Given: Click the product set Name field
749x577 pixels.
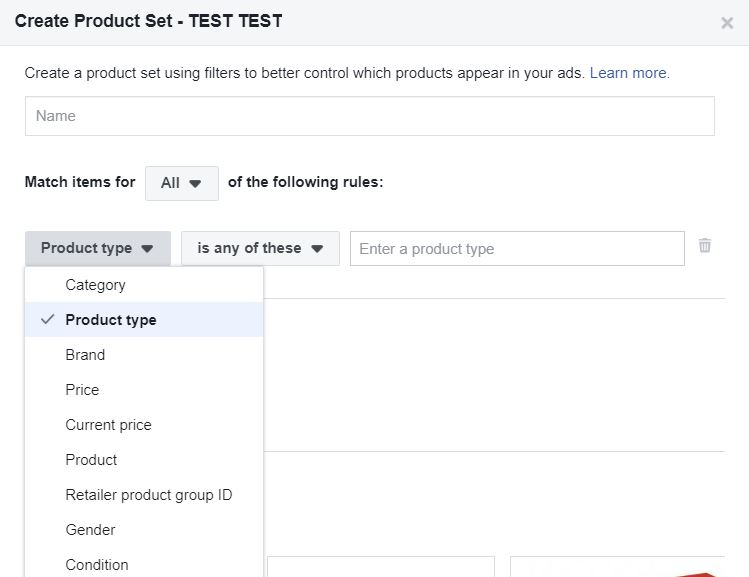Looking at the screenshot, I should [x=369, y=116].
